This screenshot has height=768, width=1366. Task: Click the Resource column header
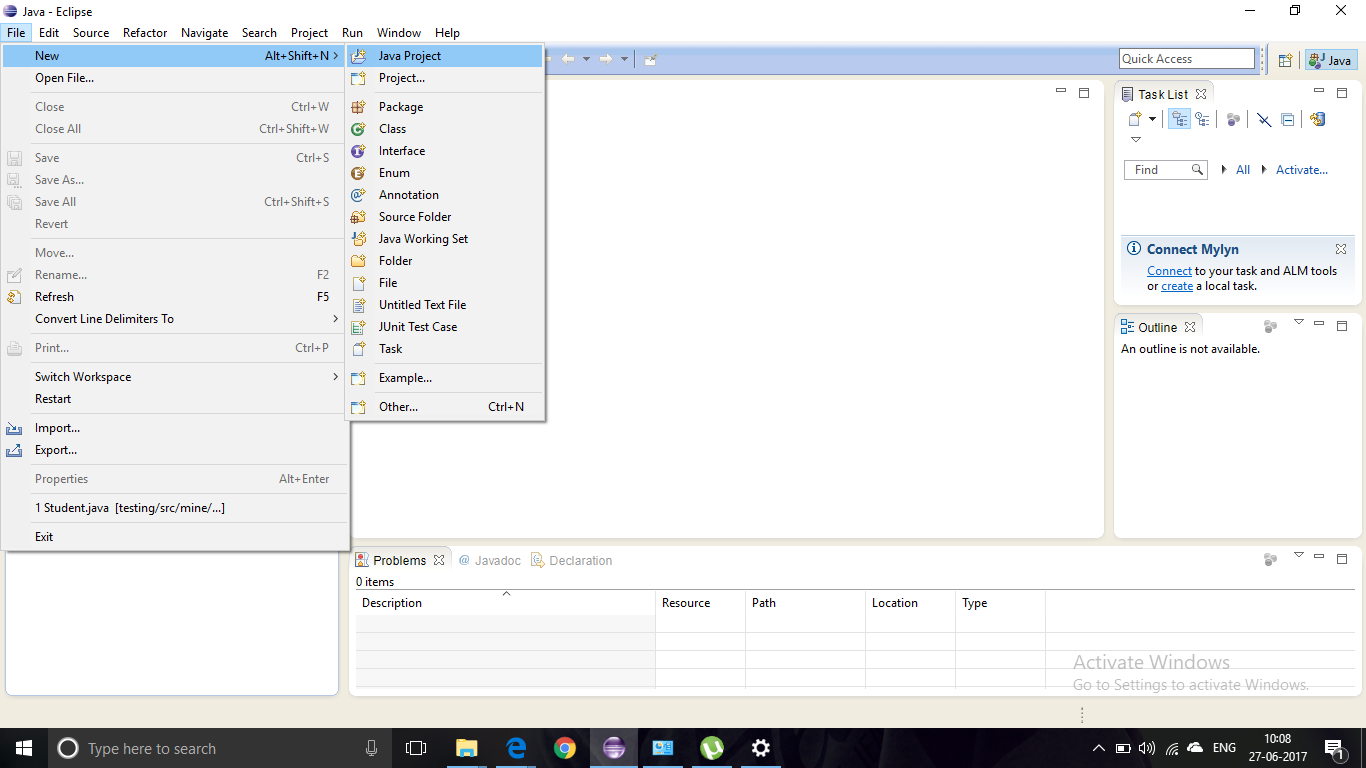coord(700,603)
